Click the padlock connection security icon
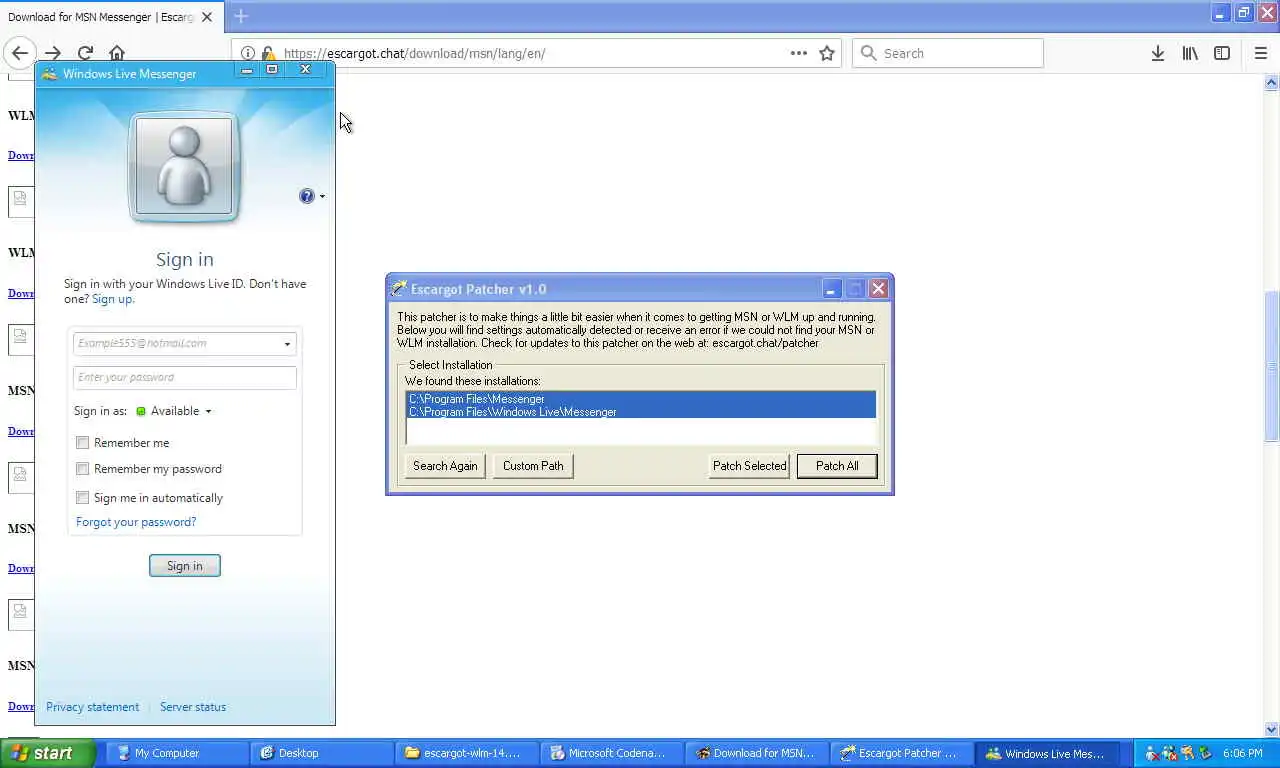Viewport: 1280px width, 768px height. 267,53
